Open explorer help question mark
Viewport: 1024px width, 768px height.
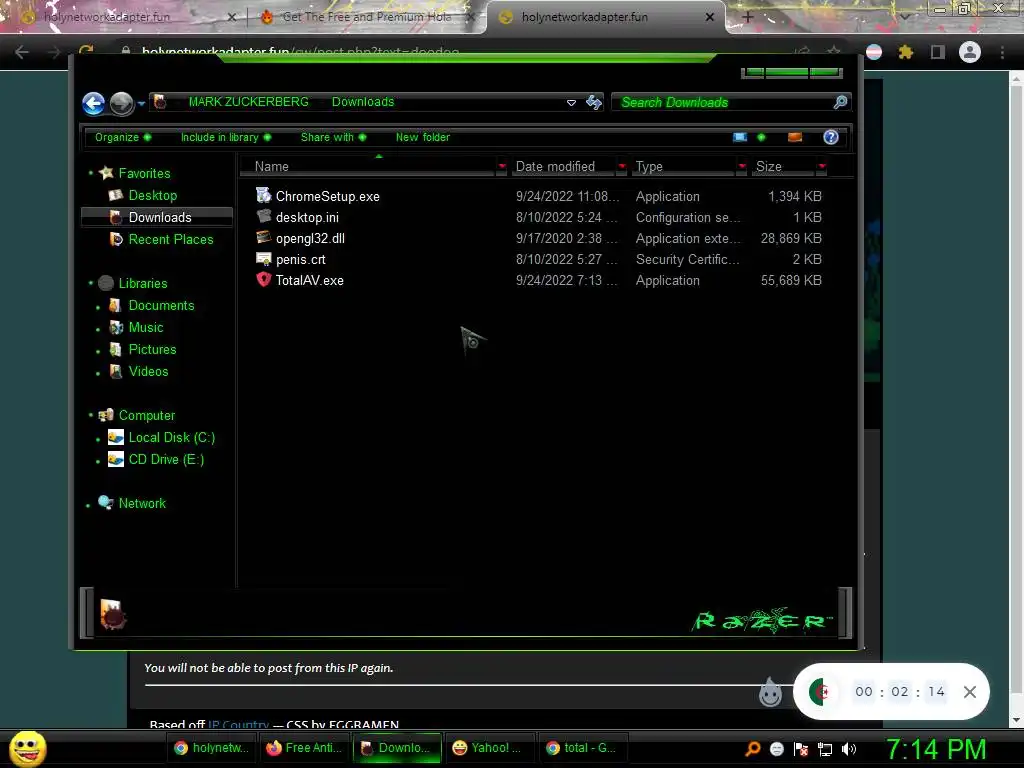pos(831,137)
